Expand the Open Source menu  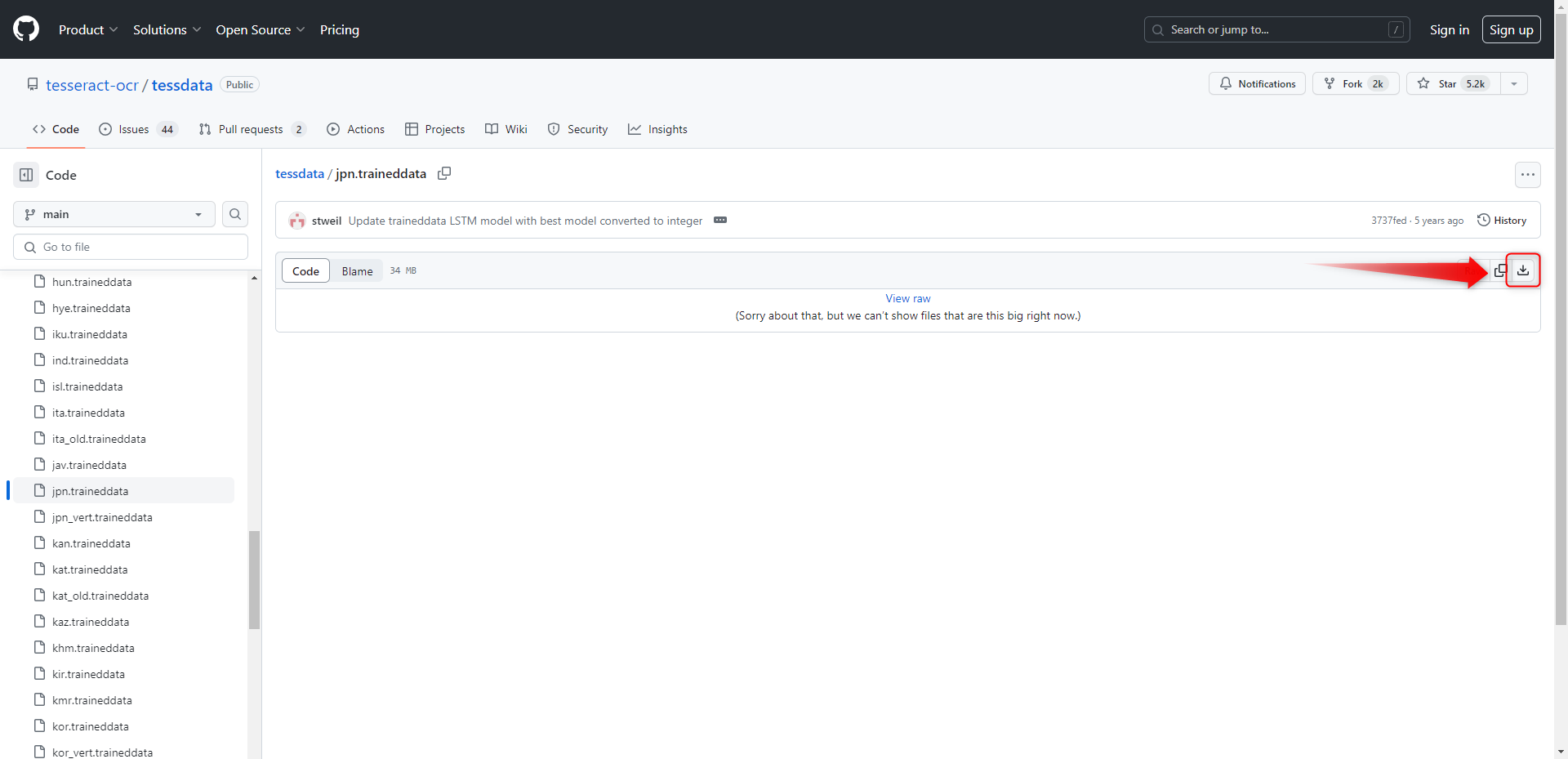[261, 29]
